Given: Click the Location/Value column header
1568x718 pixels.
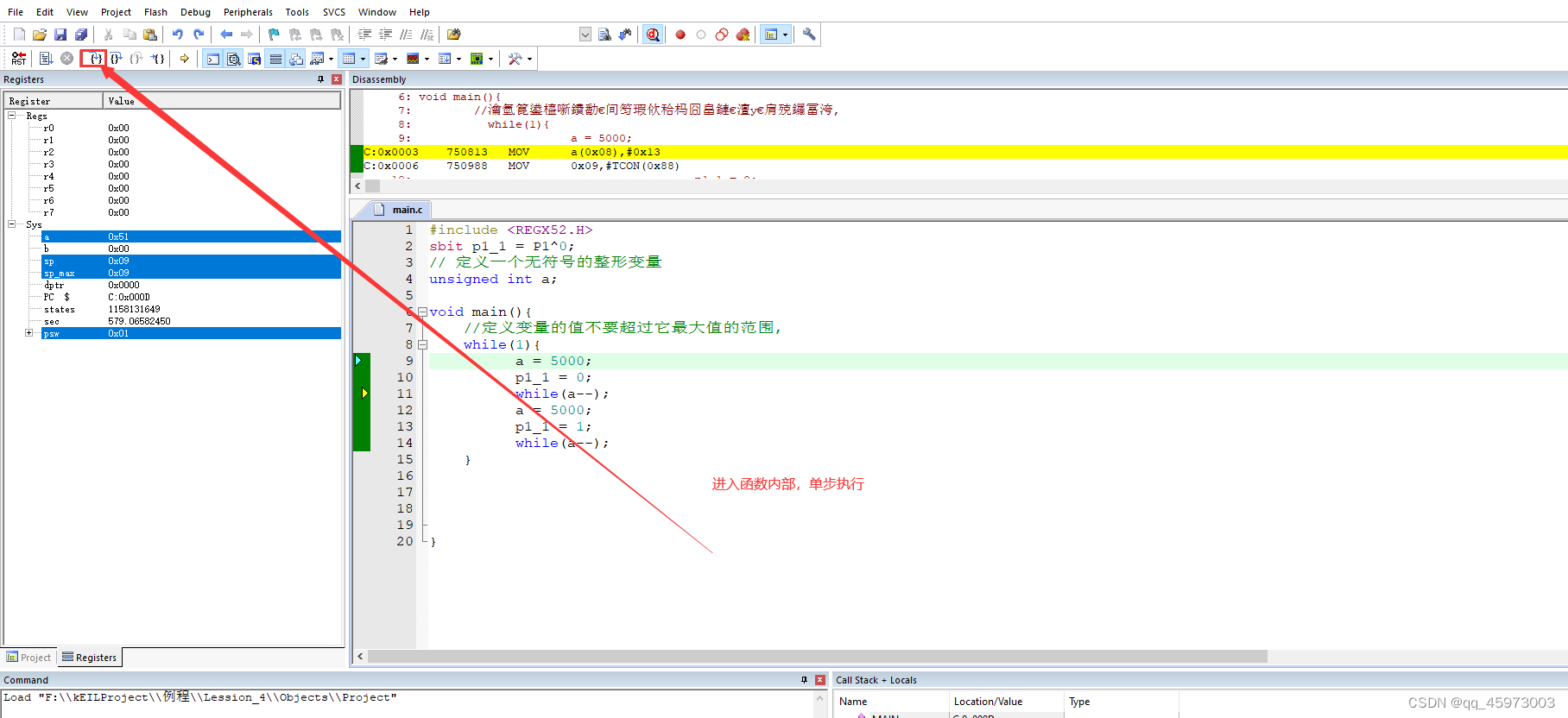Looking at the screenshot, I should [x=1006, y=702].
